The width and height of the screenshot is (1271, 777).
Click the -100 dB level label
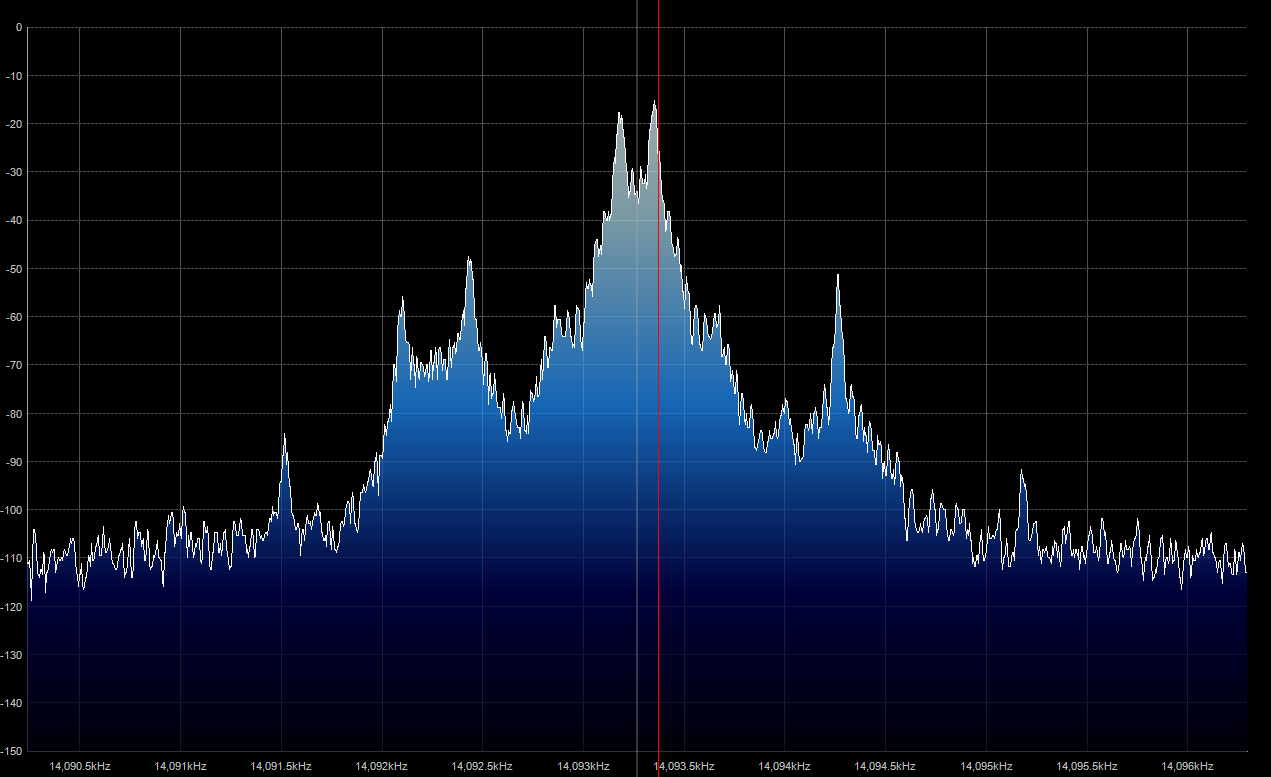pyautogui.click(x=13, y=510)
